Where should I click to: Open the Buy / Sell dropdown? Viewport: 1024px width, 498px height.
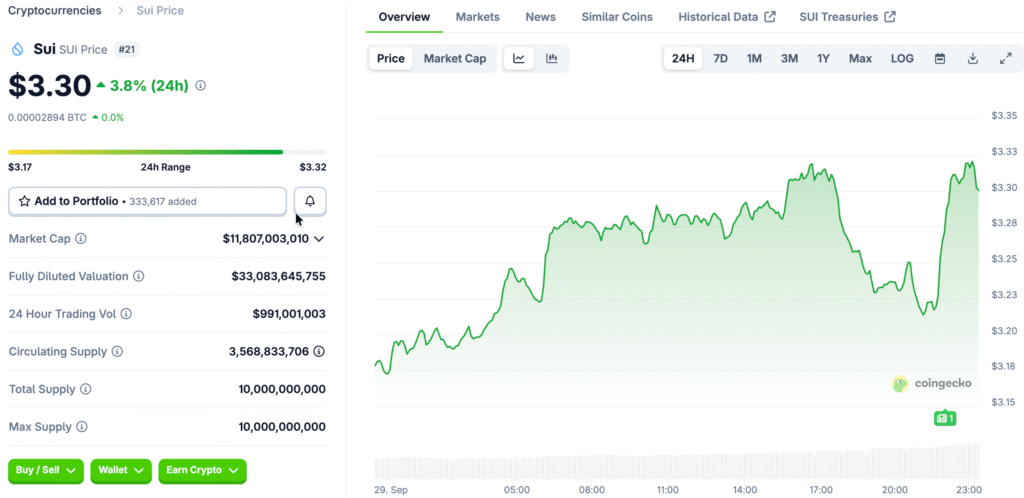click(x=46, y=470)
